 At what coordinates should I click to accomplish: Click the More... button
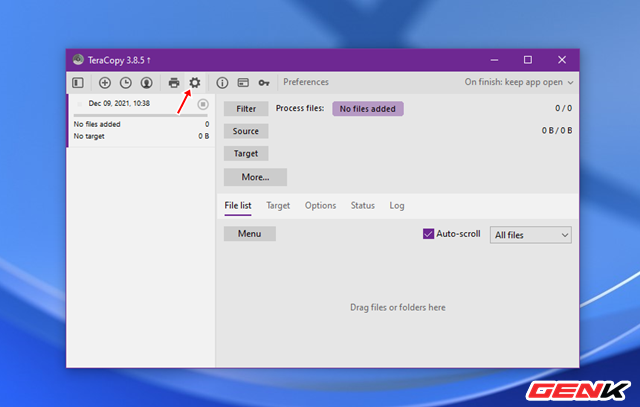(256, 177)
